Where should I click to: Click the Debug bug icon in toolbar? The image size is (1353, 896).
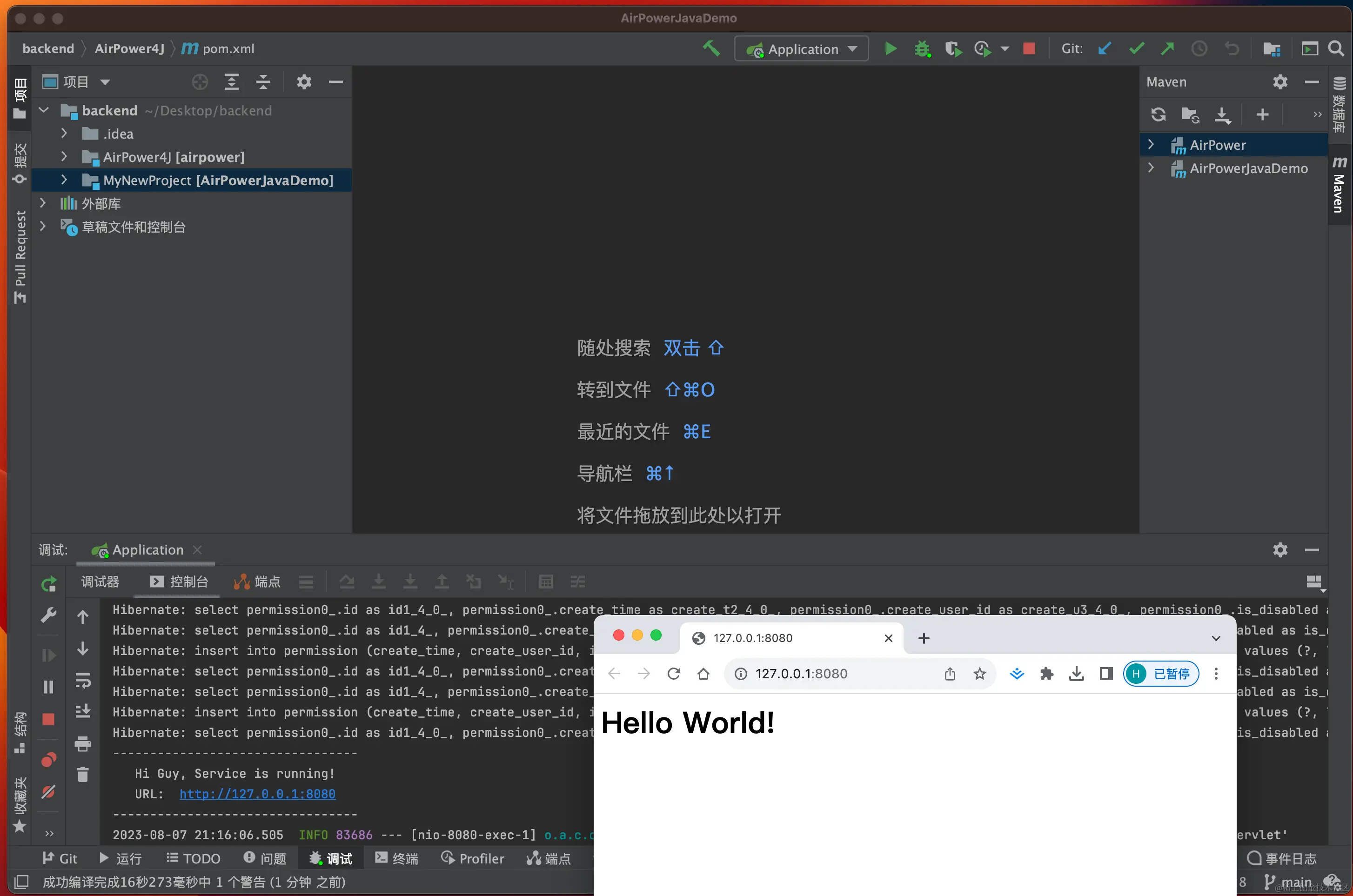pyautogui.click(x=922, y=48)
